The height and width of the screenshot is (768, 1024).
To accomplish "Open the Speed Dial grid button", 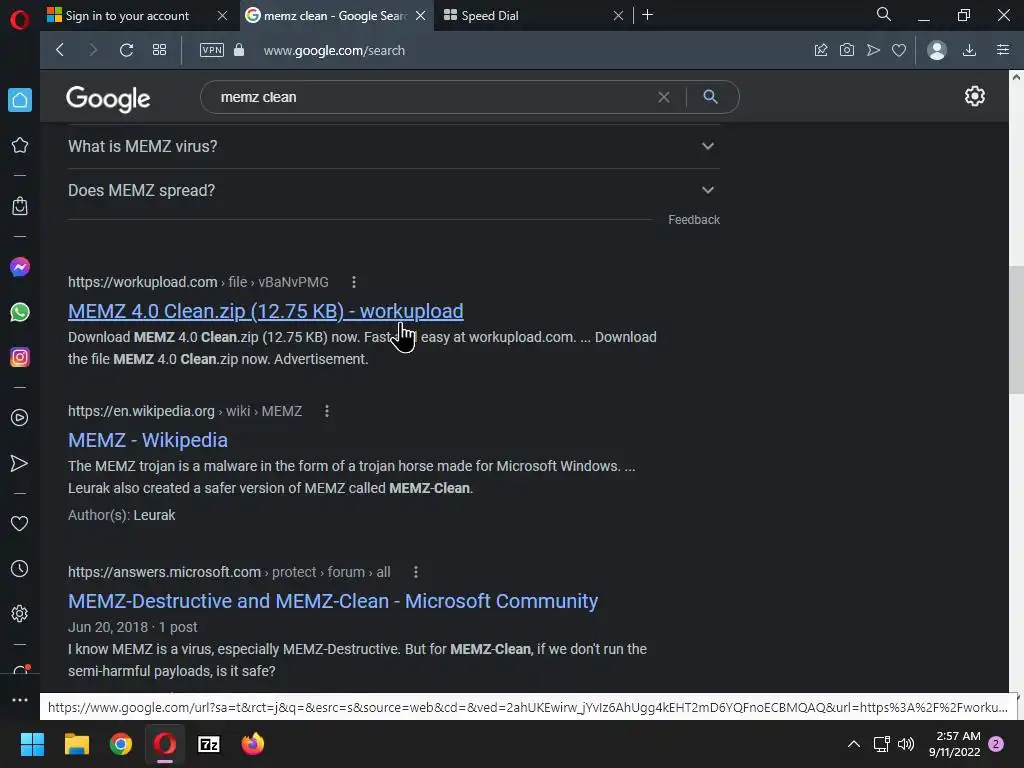I will coord(159,50).
